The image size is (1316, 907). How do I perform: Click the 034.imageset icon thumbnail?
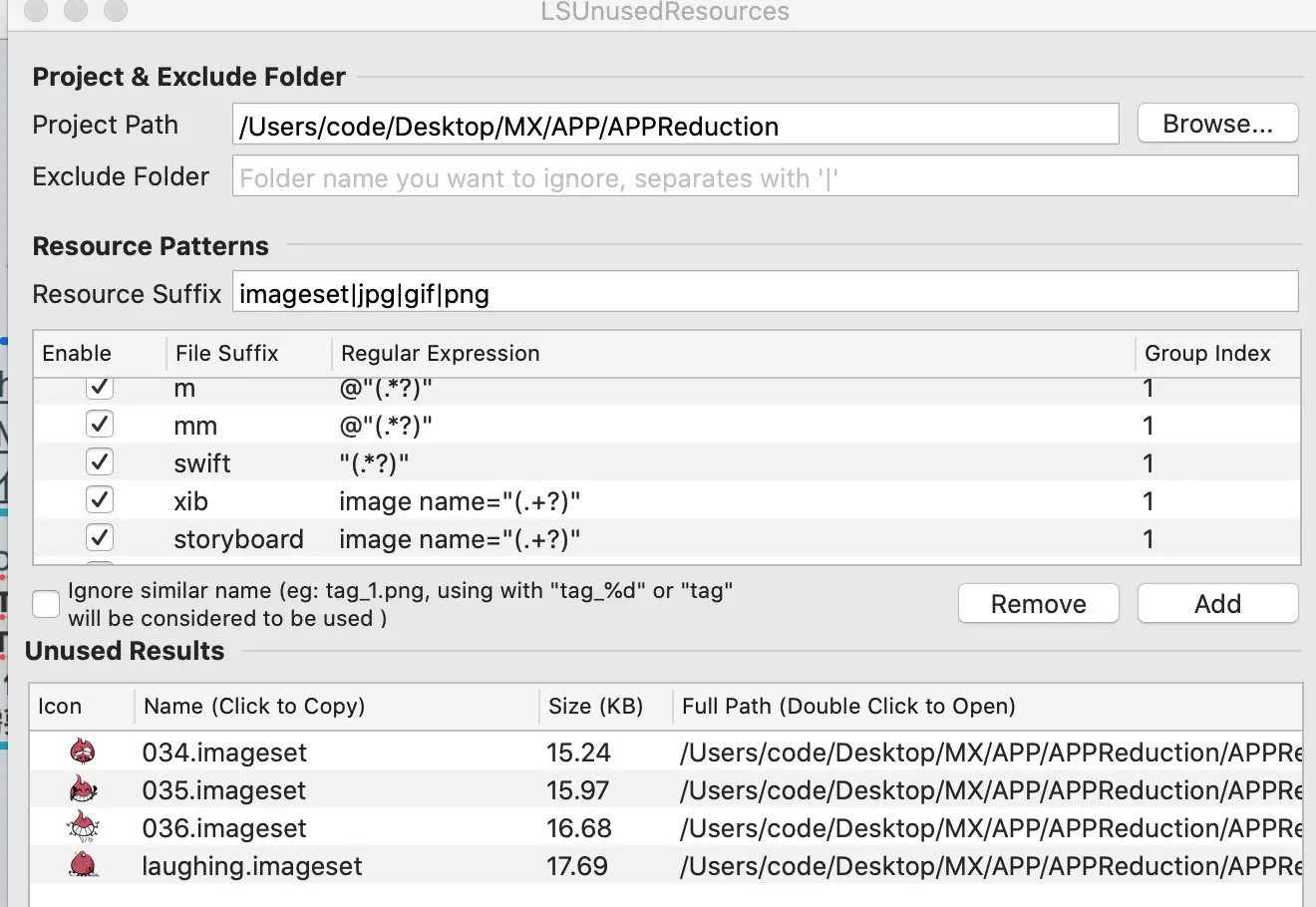tap(83, 752)
